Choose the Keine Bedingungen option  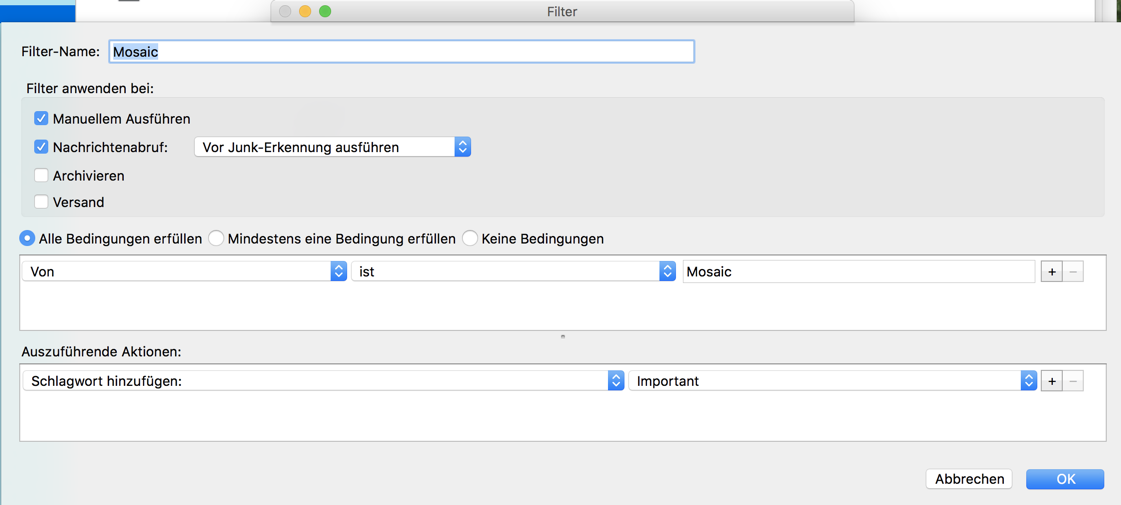tap(470, 239)
